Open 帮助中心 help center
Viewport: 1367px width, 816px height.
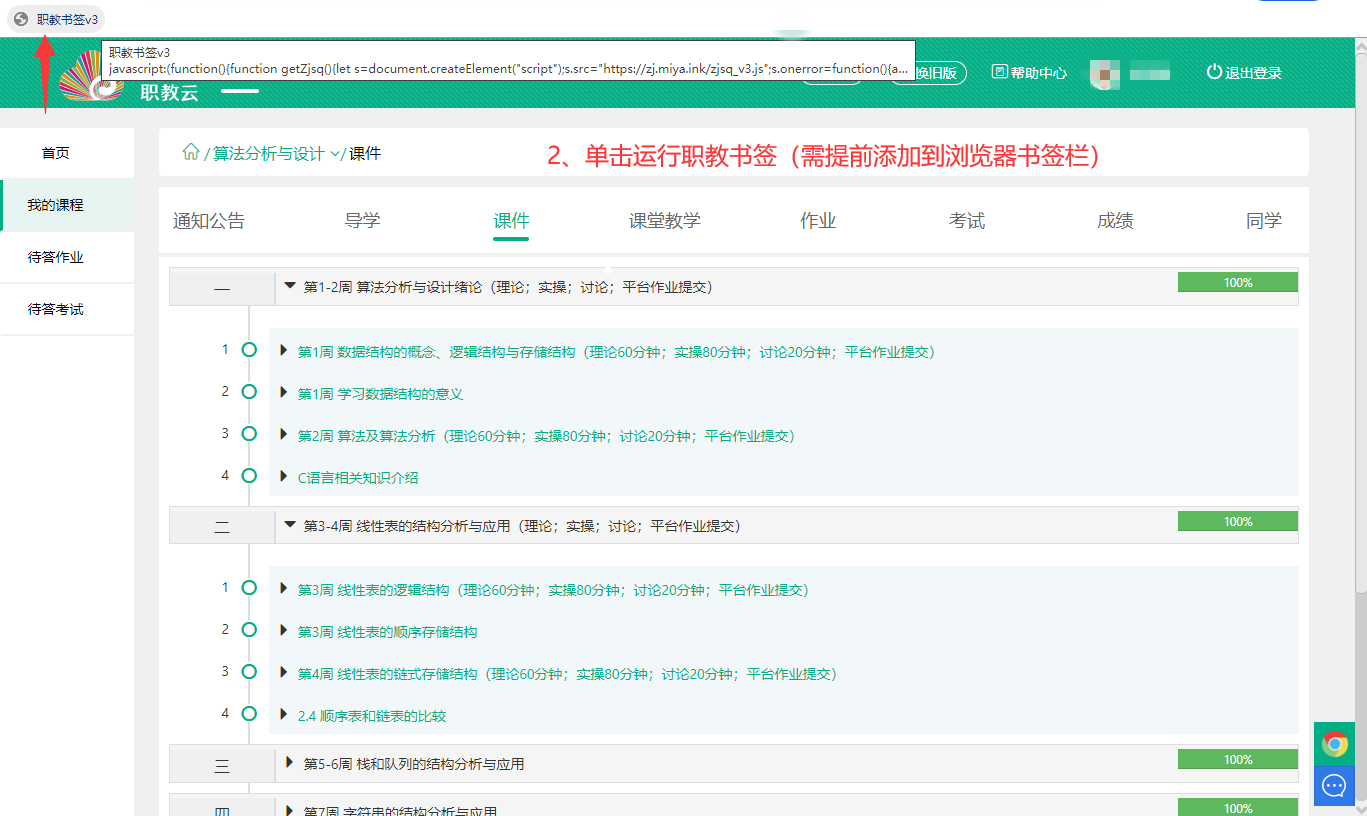point(1029,73)
